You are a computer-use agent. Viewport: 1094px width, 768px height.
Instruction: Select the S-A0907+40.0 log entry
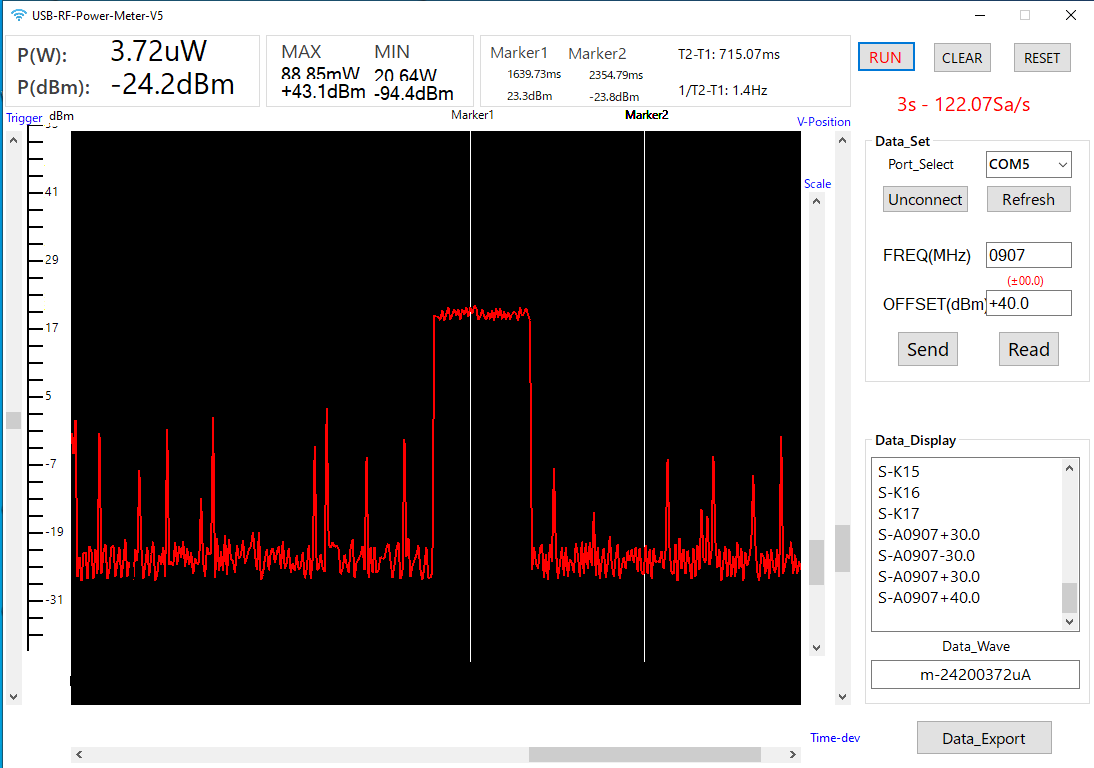pyautogui.click(x=929, y=597)
